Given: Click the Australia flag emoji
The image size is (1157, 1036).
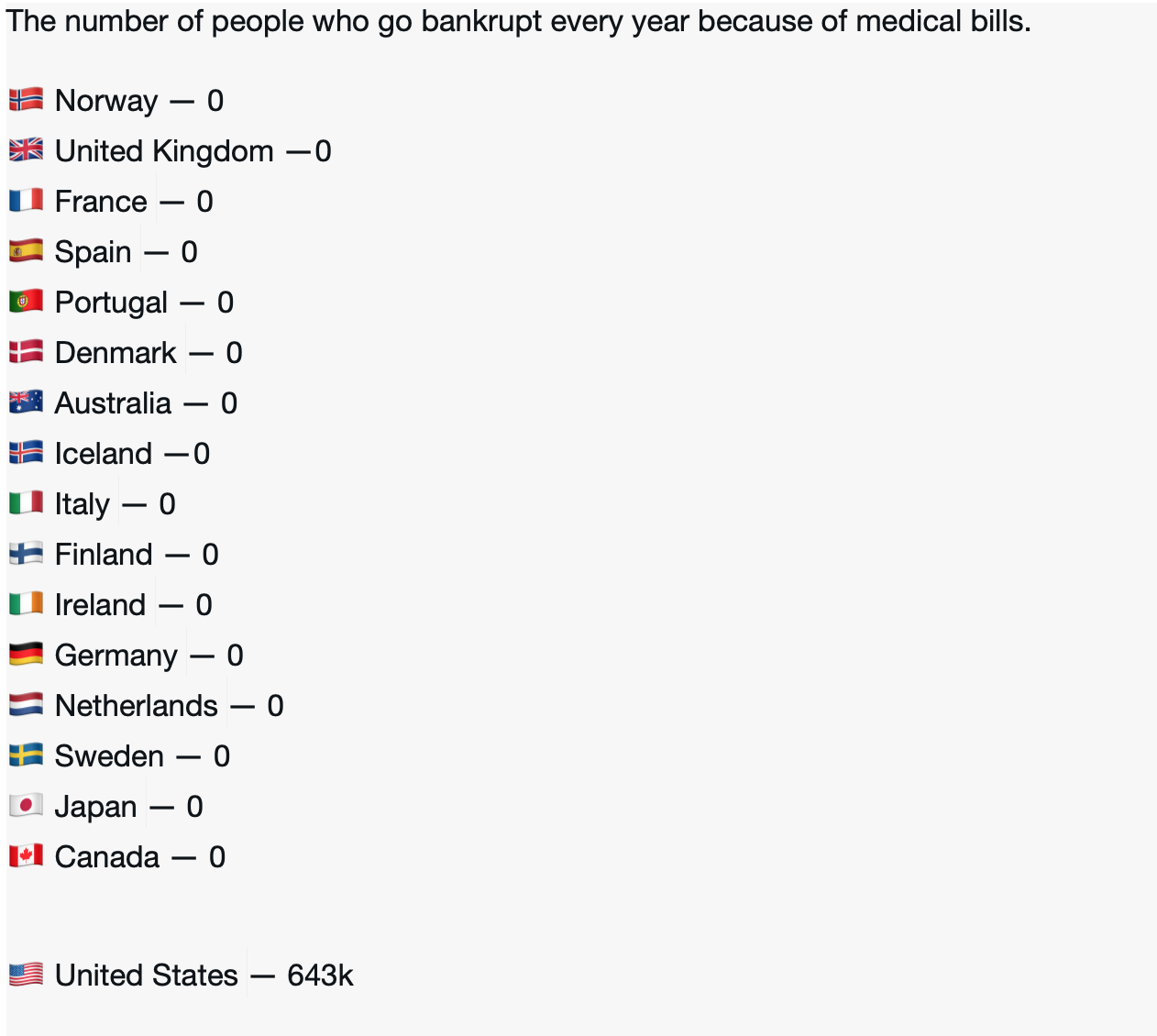Looking at the screenshot, I should (26, 402).
